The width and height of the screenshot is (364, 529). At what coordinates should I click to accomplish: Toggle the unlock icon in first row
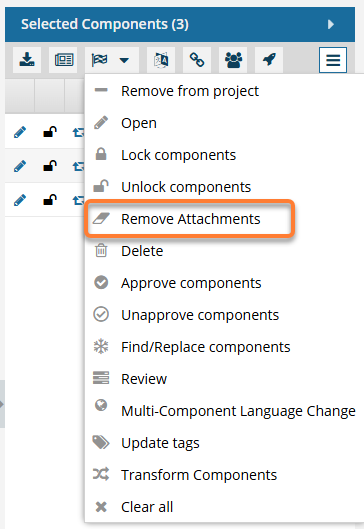coord(50,132)
